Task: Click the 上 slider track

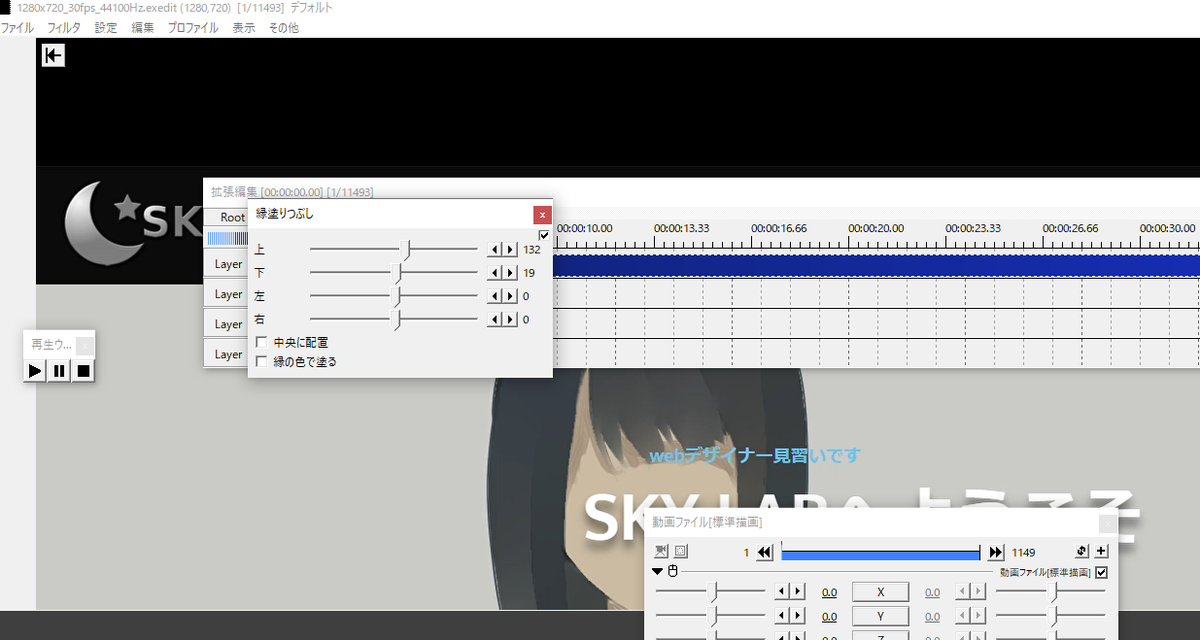Action: coord(394,249)
